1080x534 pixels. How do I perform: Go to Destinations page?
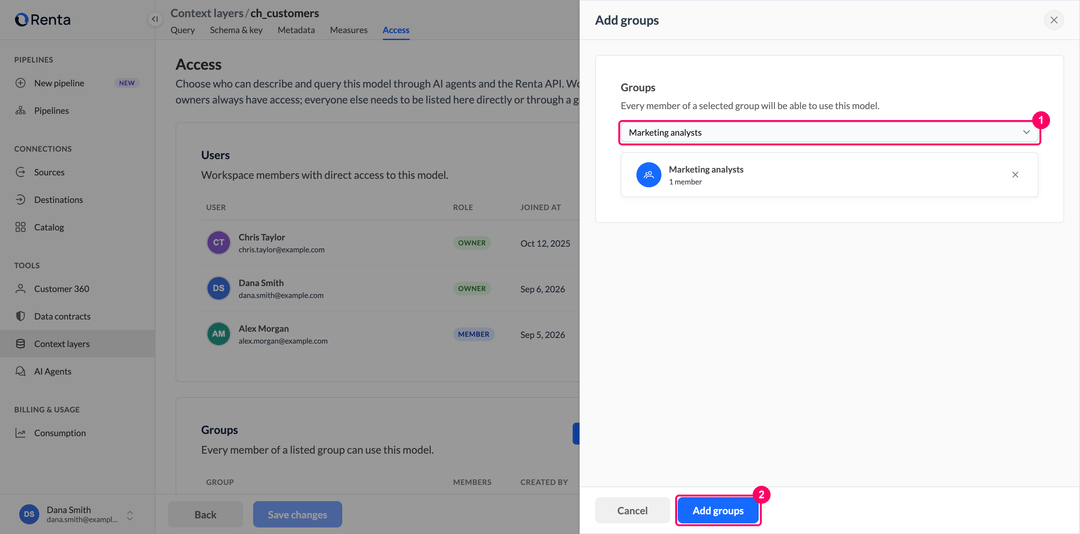(77, 200)
